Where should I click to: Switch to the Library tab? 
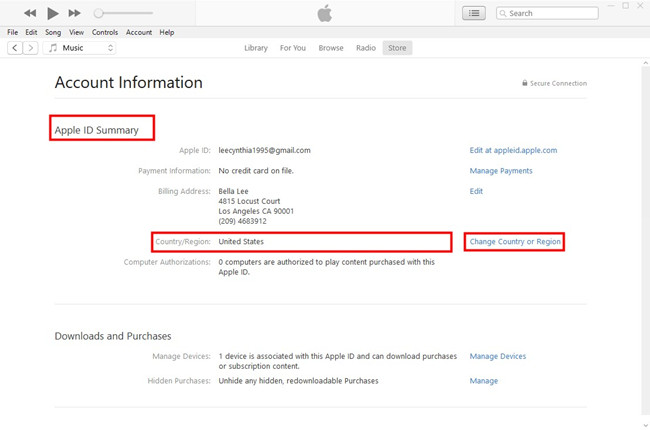coord(256,48)
